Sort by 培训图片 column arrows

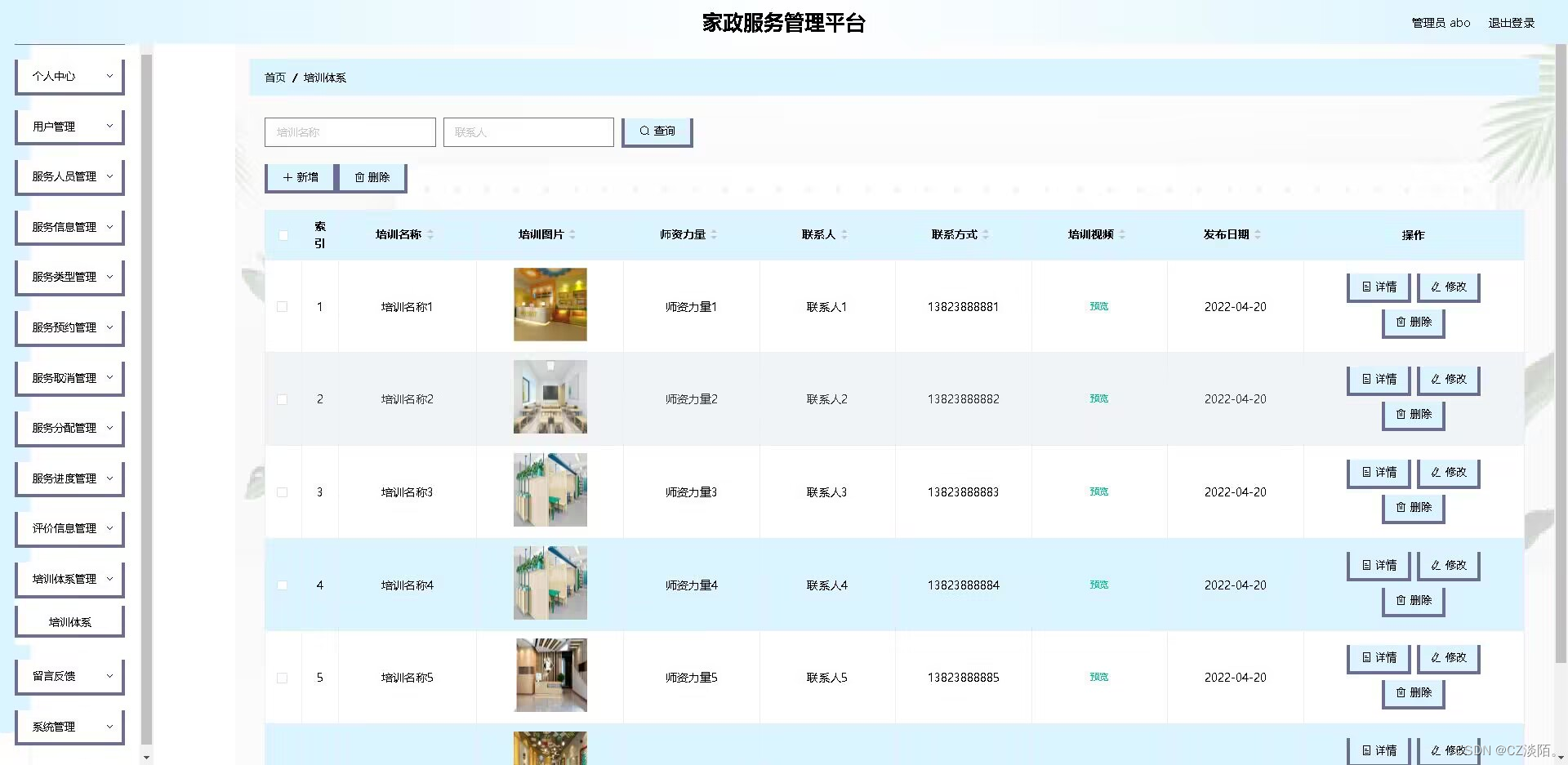click(x=572, y=234)
